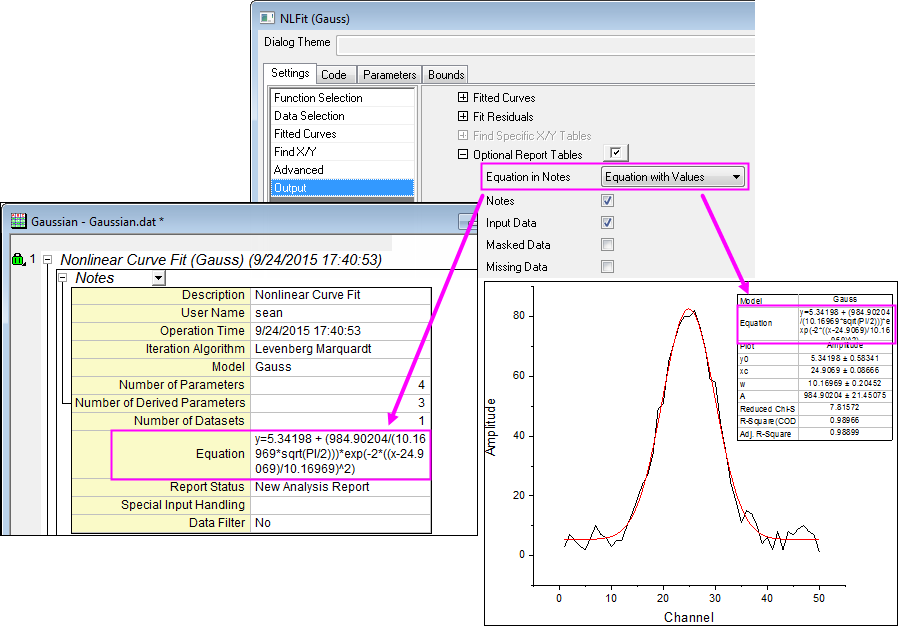Collapse the Optional Report Tables section
The image size is (899, 627).
463,154
